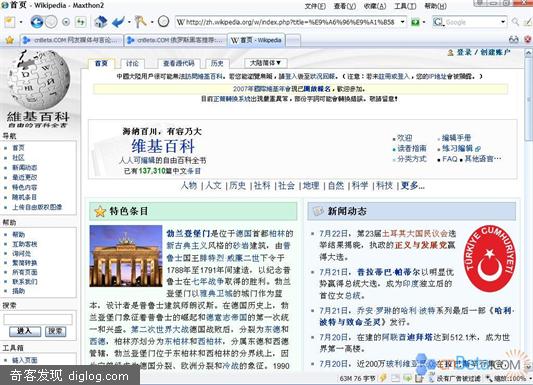Open the 最近更改 sidebar link
533x385 pixels.
pos(25,177)
